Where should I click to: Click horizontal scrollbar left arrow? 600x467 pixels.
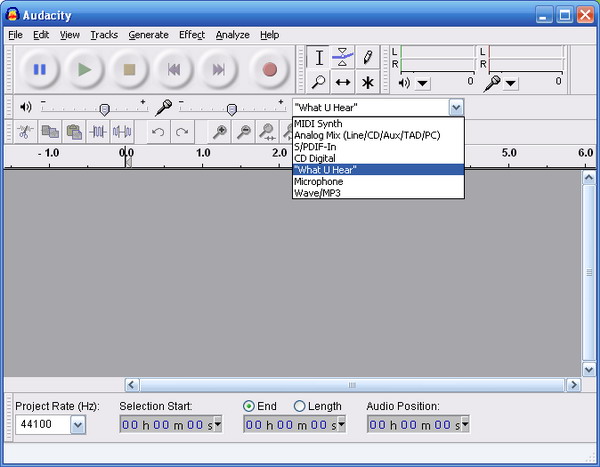click(x=132, y=385)
